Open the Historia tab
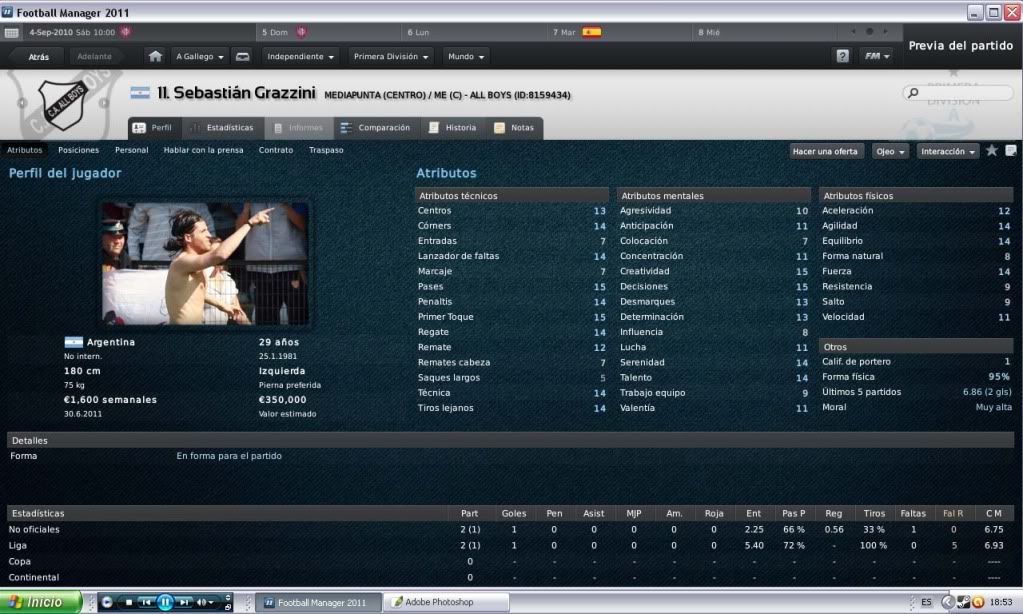 [x=453, y=128]
